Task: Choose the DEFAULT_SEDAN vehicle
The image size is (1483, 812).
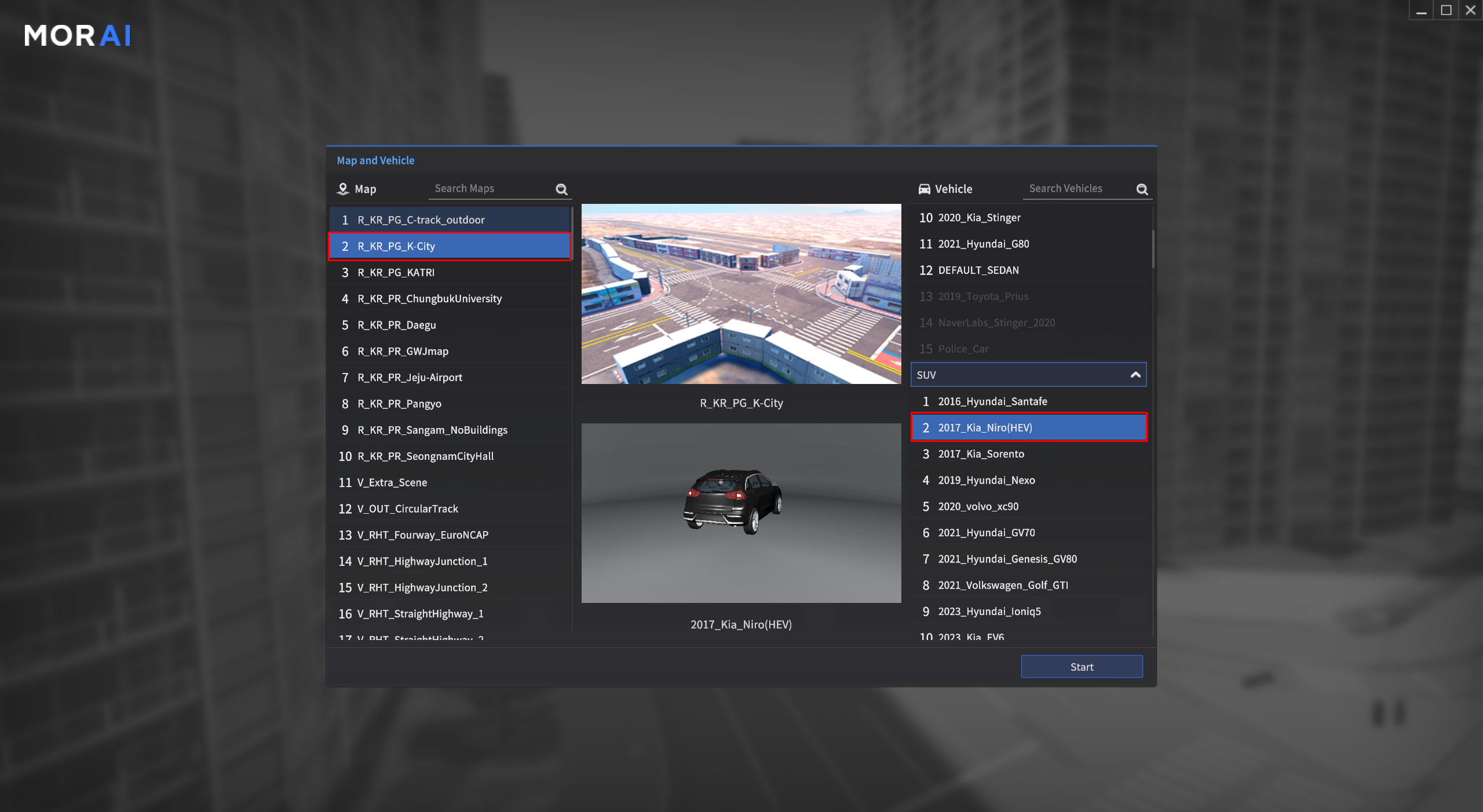Action: tap(978, 270)
